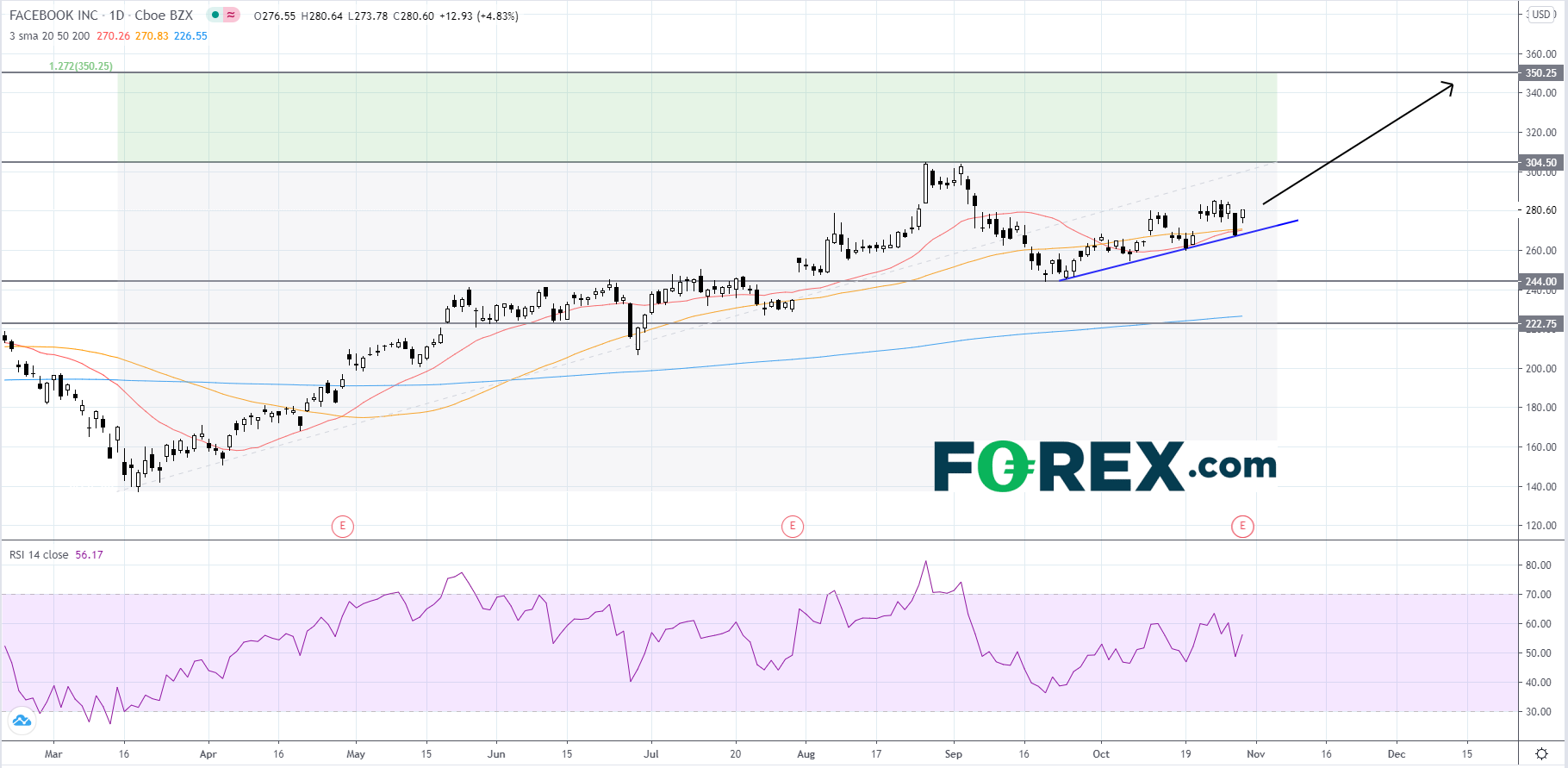Click the blue ascending trendline
The height and width of the screenshot is (768, 1568).
click(x=1179, y=251)
